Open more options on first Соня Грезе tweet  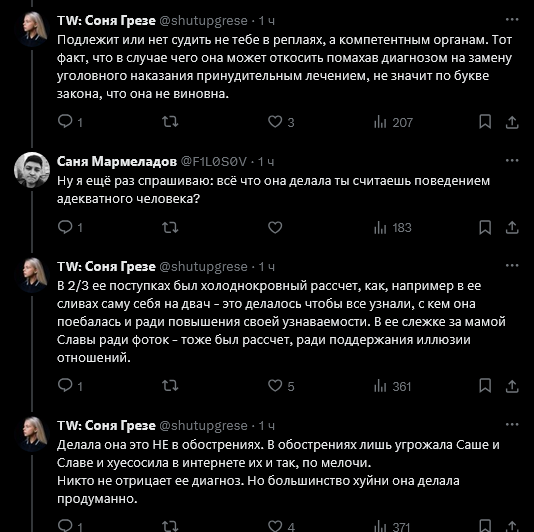[x=512, y=20]
